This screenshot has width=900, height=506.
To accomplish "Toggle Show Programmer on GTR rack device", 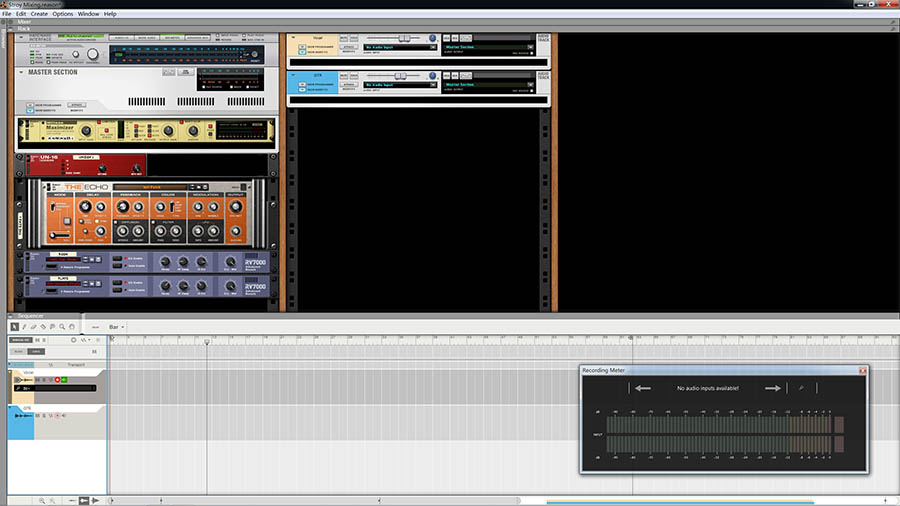I will coord(302,84).
